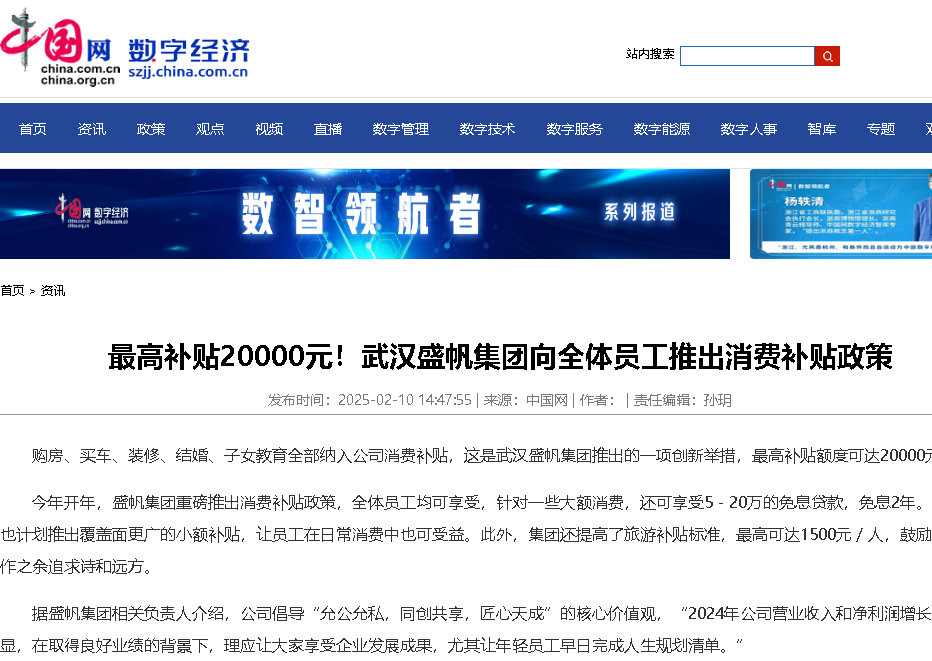Select 数字能源 in the navigation bar
The height and width of the screenshot is (661, 932).
662,129
